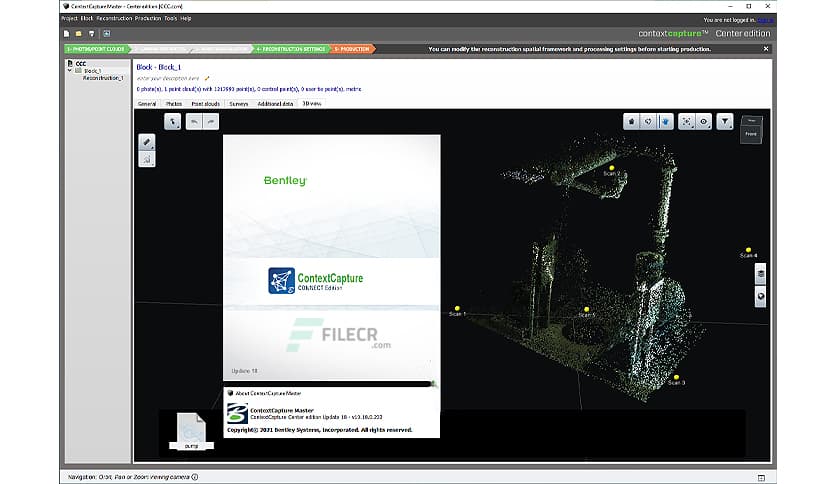Click the block summary line with 1213593 points

[249, 89]
